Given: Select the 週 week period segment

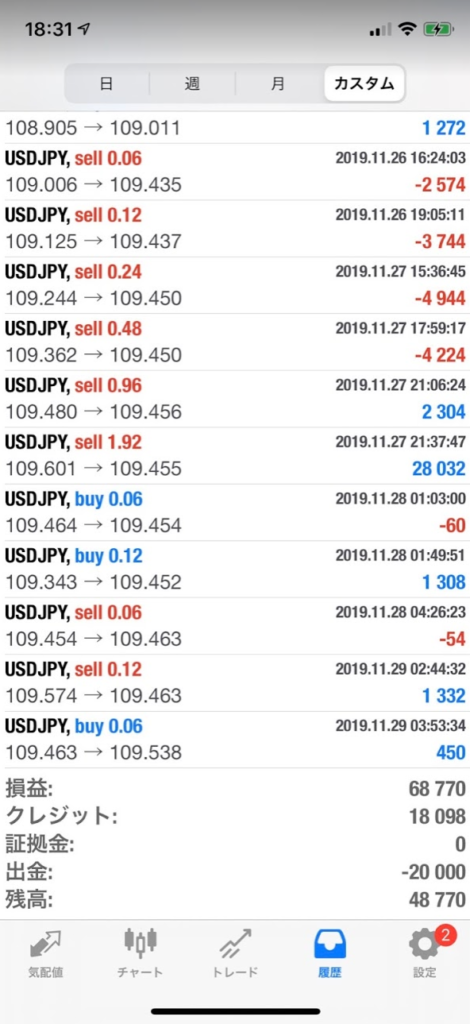Looking at the screenshot, I should 192,84.
